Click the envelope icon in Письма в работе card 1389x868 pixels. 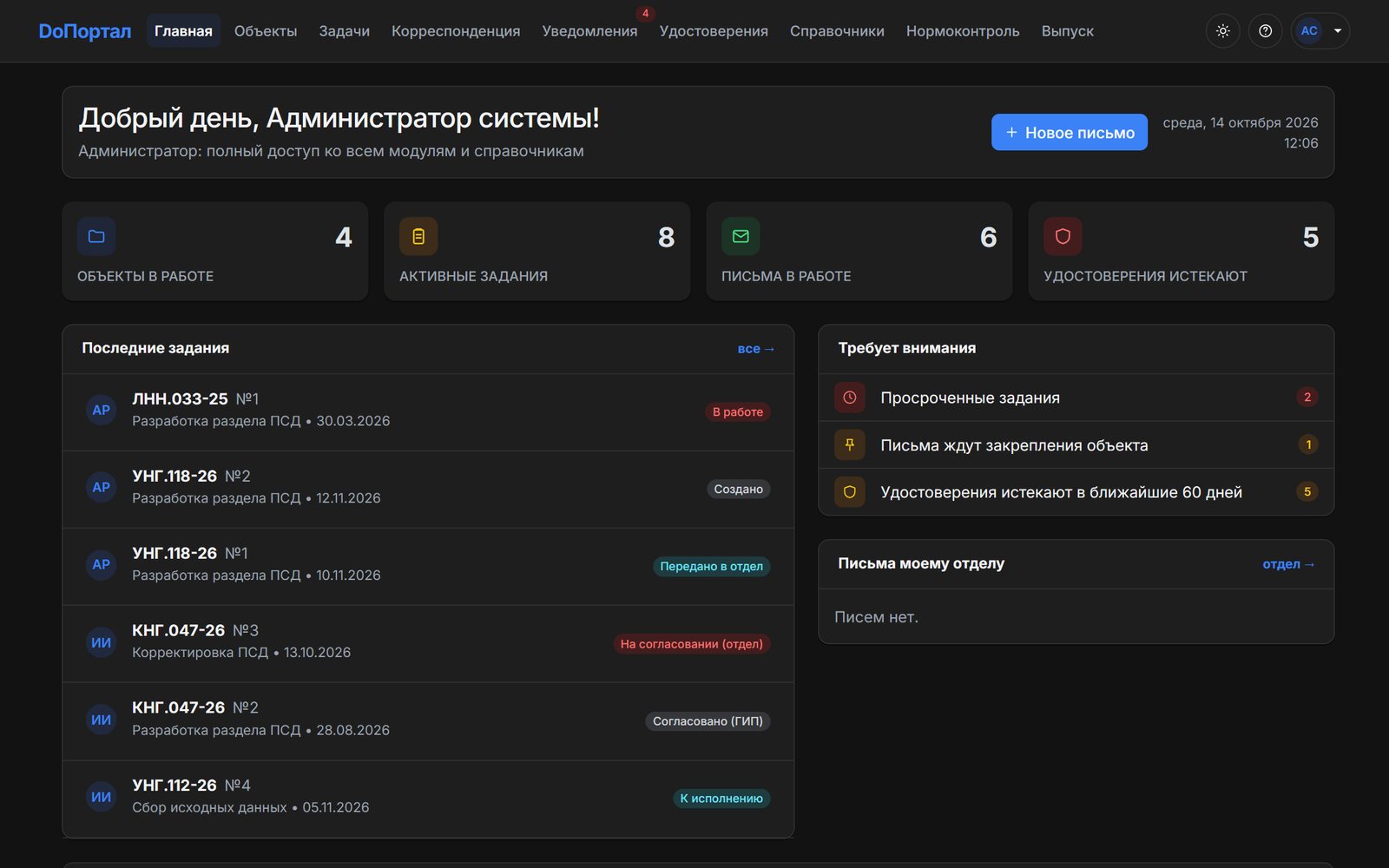click(x=741, y=236)
